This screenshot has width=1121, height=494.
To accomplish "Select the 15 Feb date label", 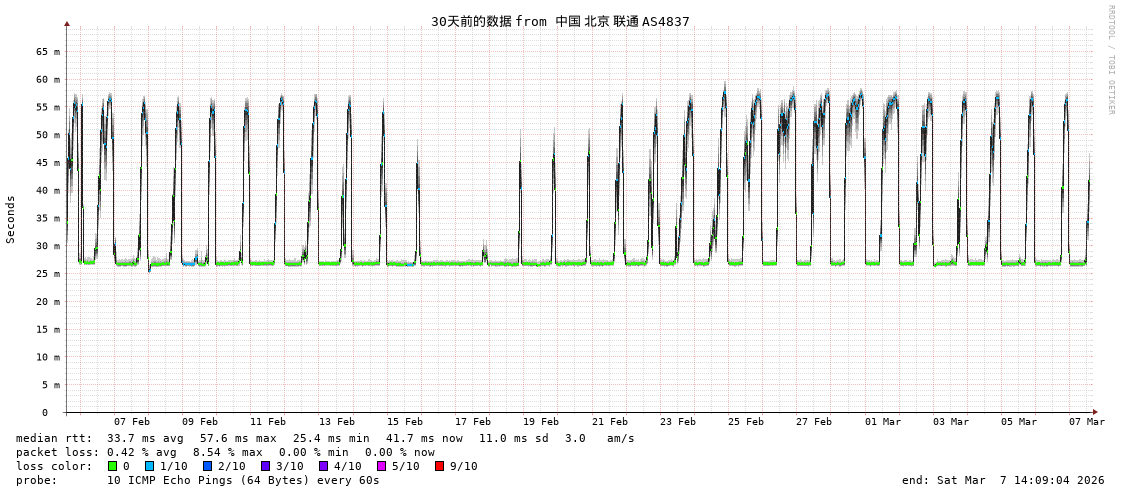I will [x=404, y=422].
